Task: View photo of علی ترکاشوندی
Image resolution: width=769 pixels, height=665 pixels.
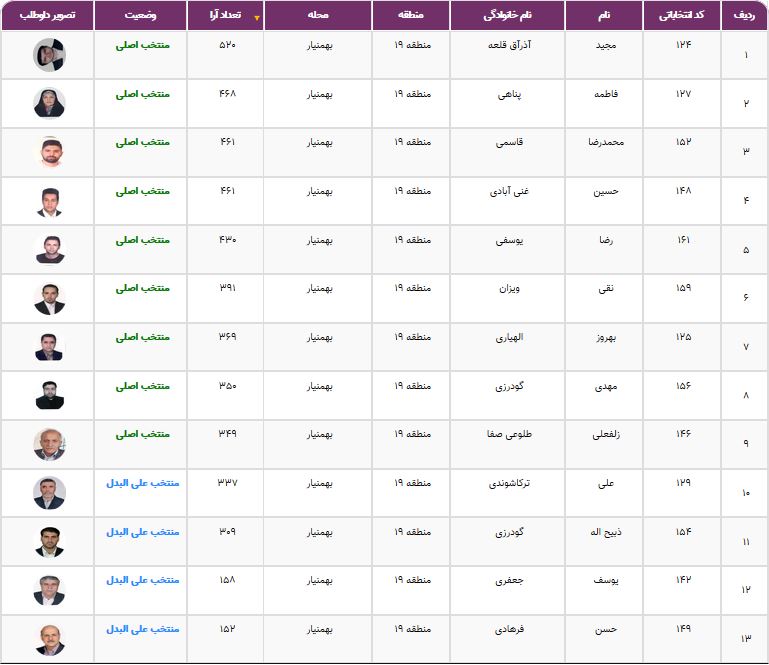Action: (x=49, y=493)
